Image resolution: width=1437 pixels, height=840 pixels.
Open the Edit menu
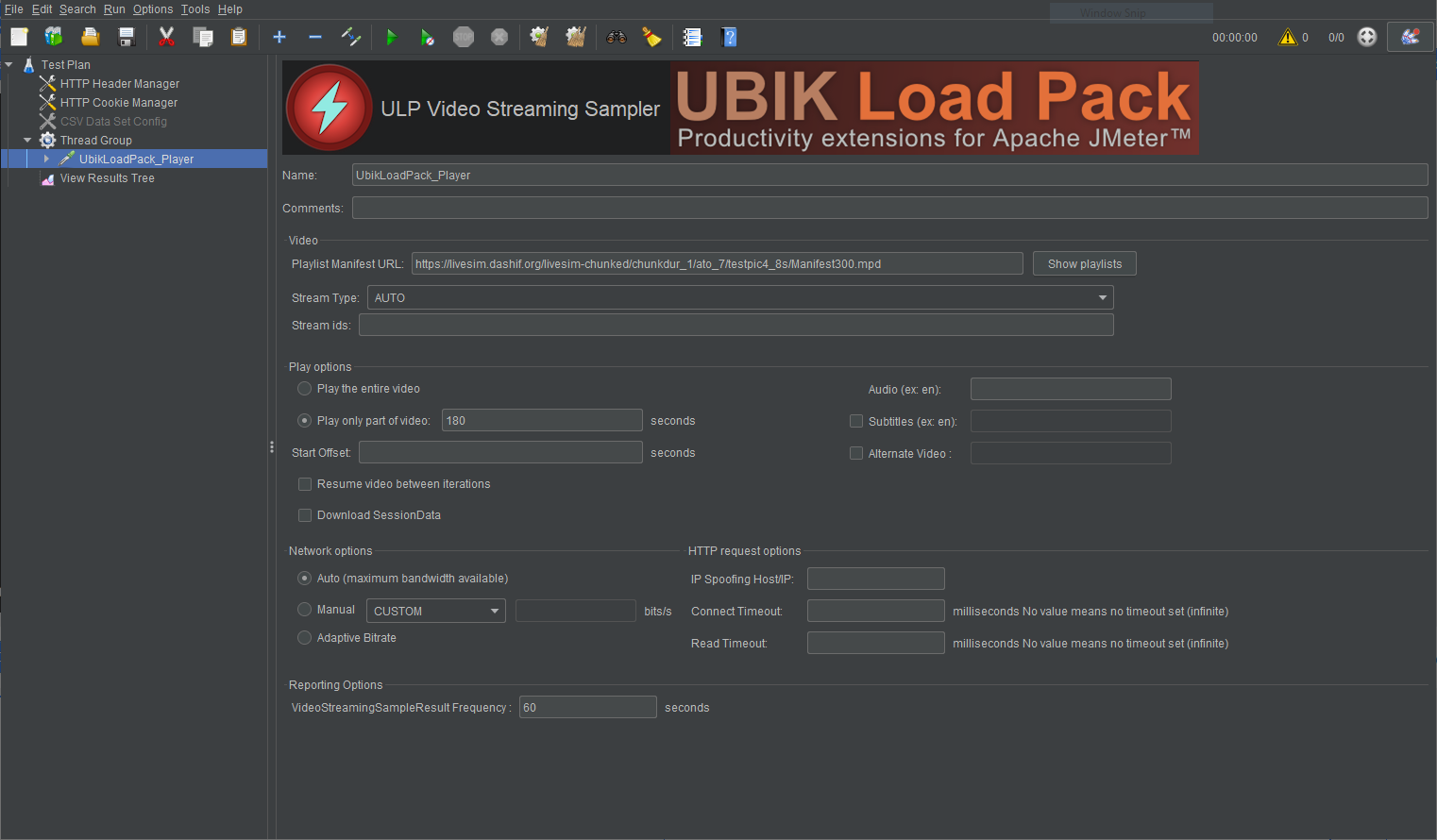[x=42, y=9]
